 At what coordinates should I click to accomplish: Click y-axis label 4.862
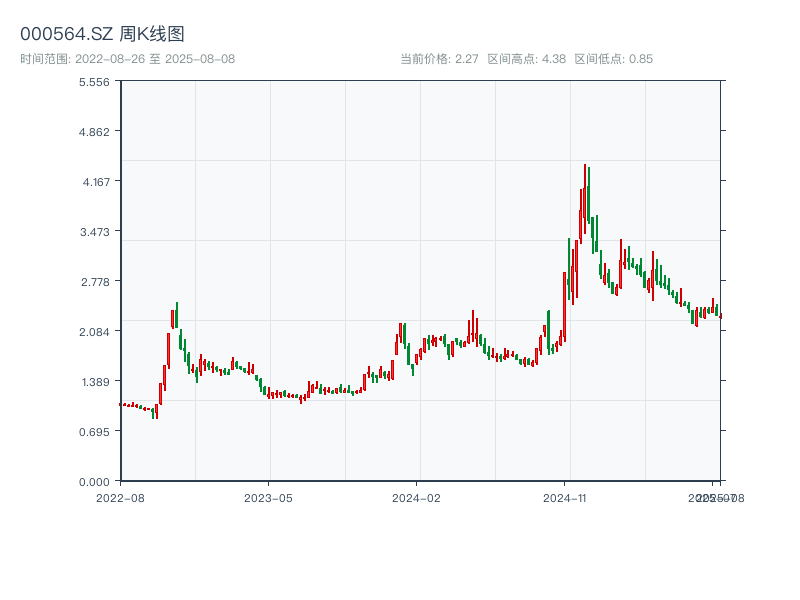point(94,132)
